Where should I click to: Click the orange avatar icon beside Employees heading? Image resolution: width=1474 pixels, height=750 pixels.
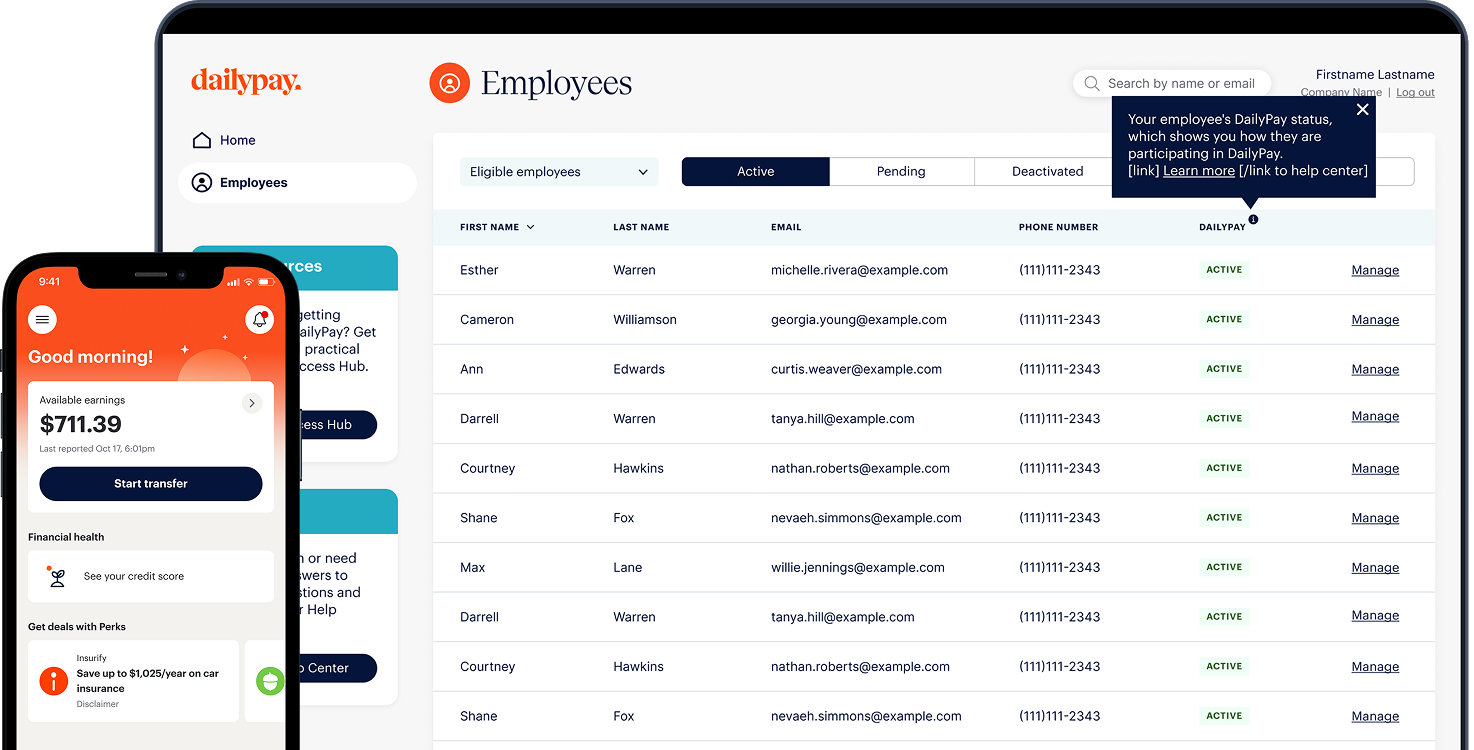pos(449,83)
